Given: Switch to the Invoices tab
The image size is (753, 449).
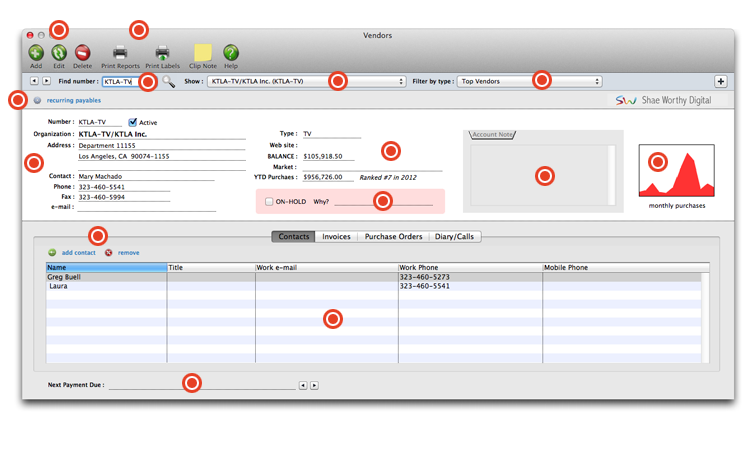Looking at the screenshot, I should coord(336,237).
